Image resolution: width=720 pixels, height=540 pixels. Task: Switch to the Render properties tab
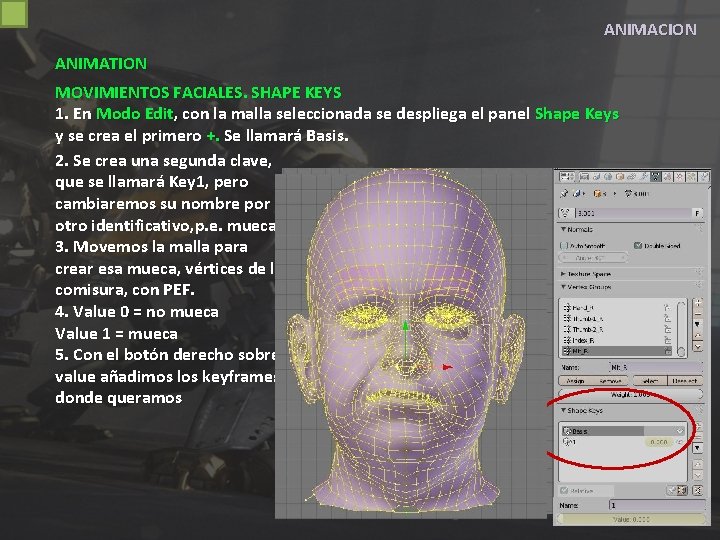[584, 177]
